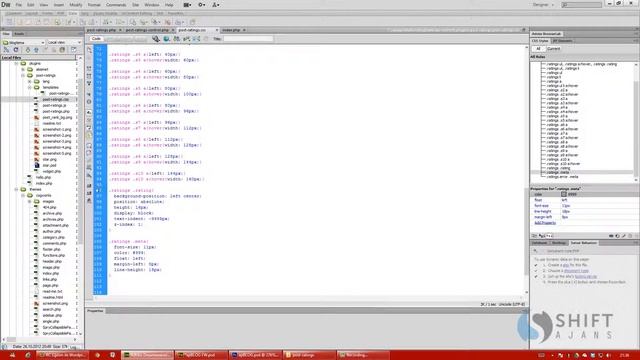Image resolution: width=640 pixels, height=360 pixels.
Task: Click the float value left in properties
Action: pos(564,200)
